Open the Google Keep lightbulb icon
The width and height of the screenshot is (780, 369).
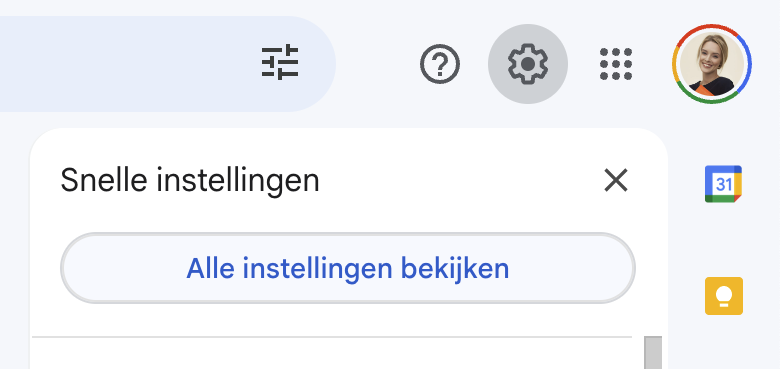[724, 296]
